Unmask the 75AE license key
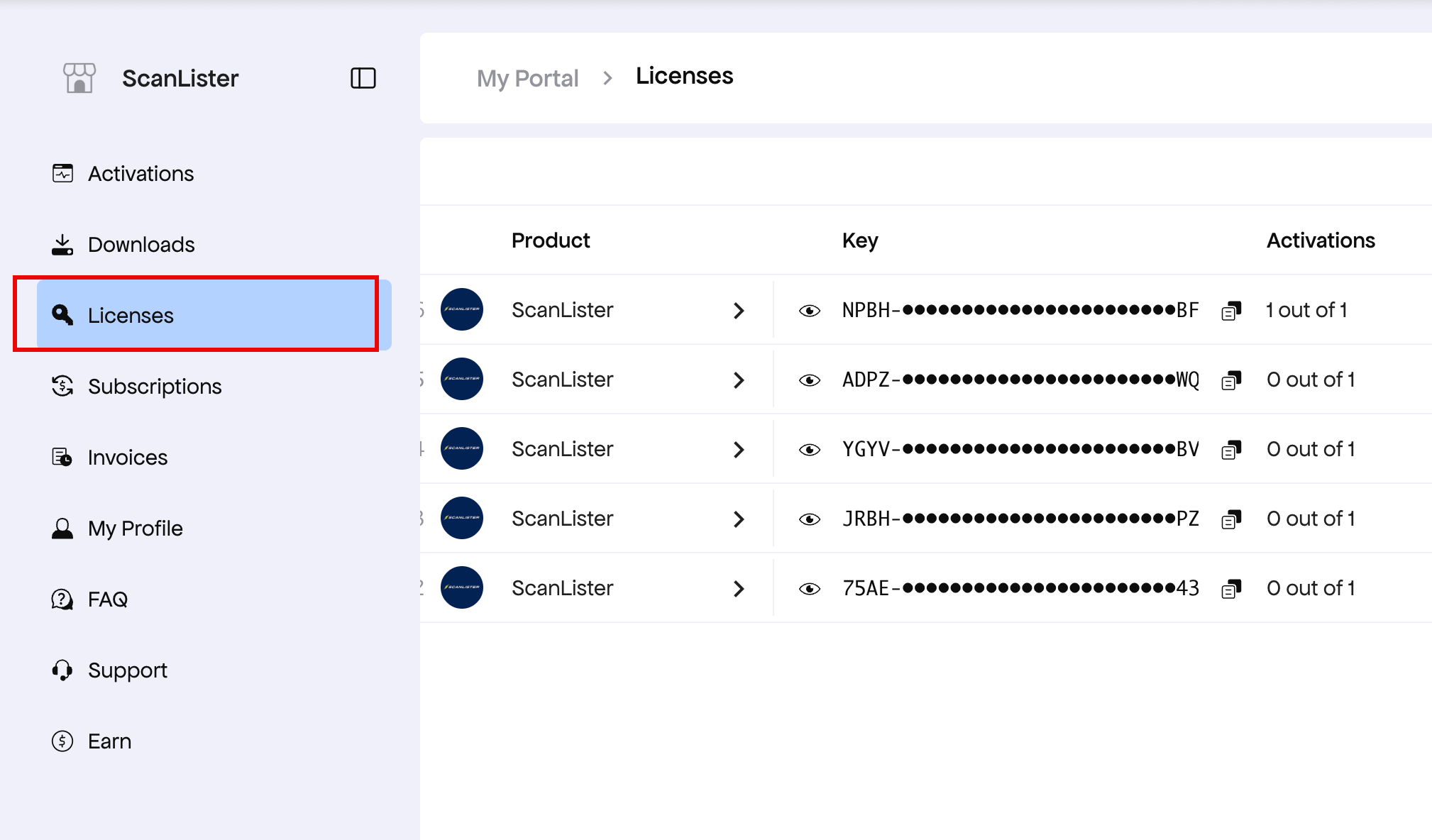The image size is (1432, 840). coord(810,589)
